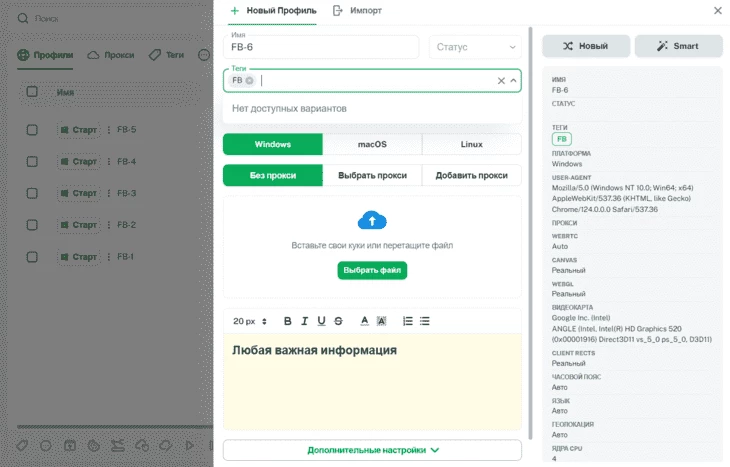The image size is (730, 467).
Task: Toggle bold formatting in the notes editor
Action: (x=288, y=321)
